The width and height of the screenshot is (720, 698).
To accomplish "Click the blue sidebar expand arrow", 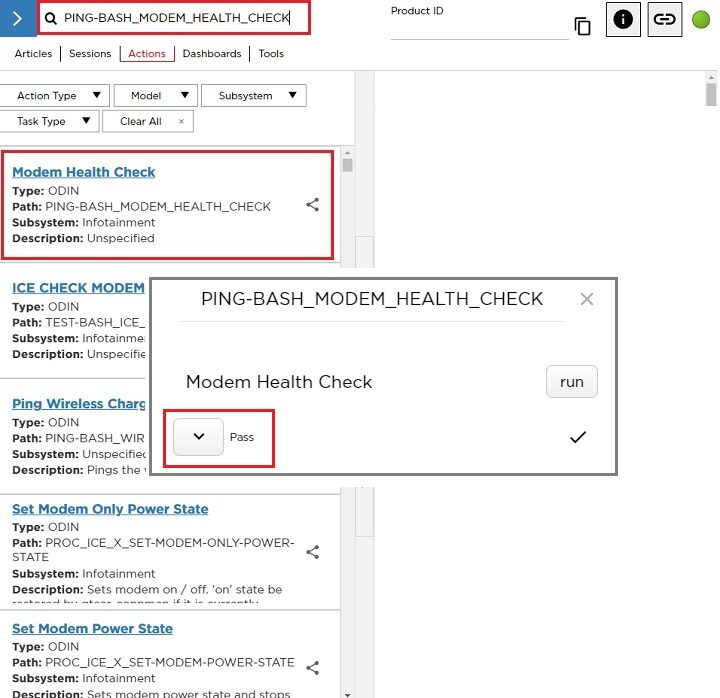I will 17,18.
